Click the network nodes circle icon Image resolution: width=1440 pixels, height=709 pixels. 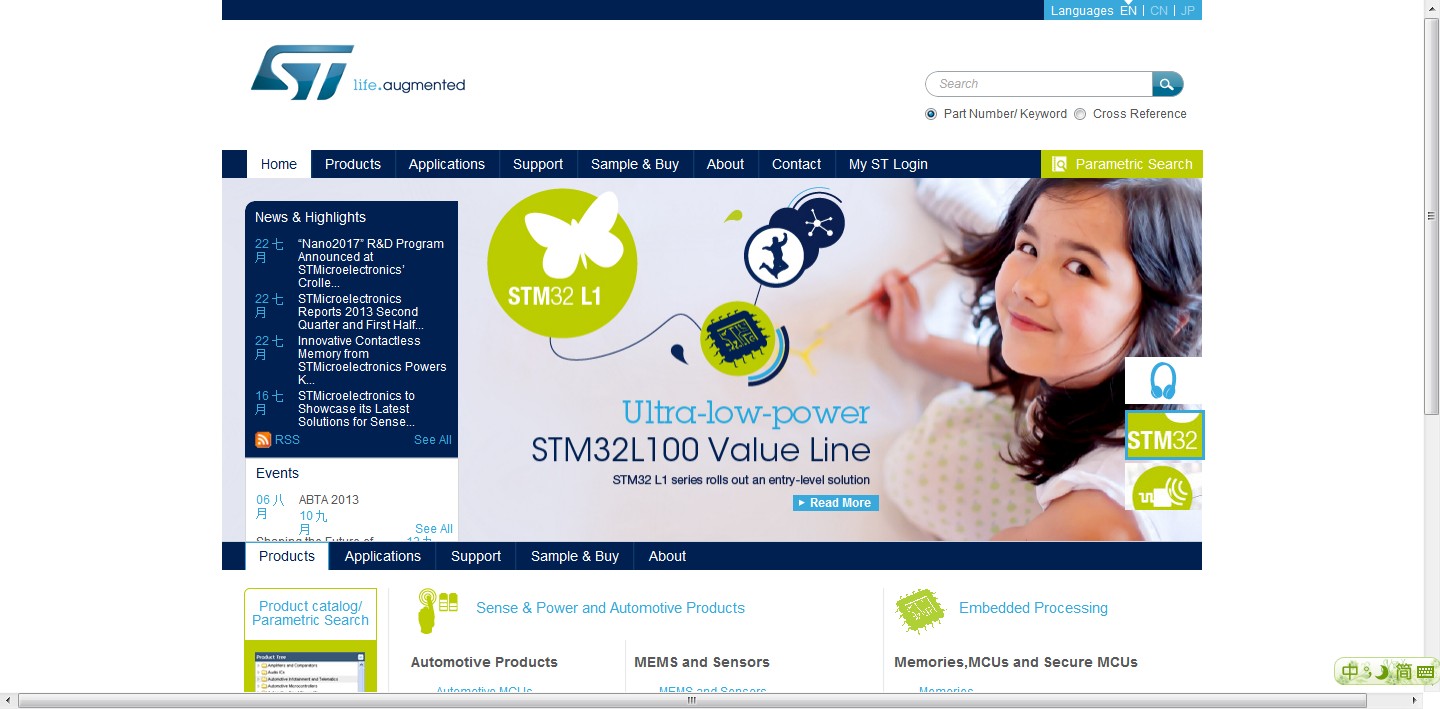click(819, 223)
